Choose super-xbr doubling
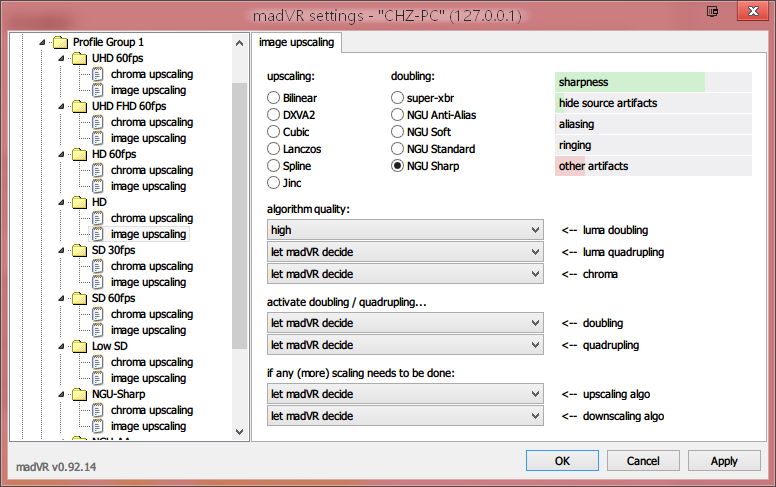 pyautogui.click(x=397, y=98)
